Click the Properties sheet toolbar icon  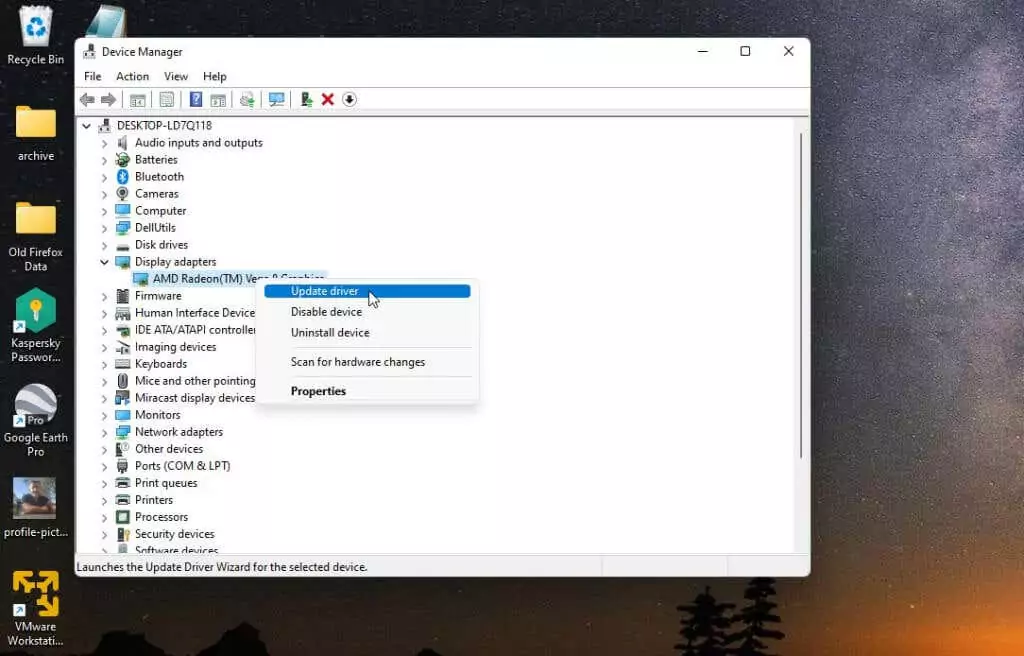[166, 99]
